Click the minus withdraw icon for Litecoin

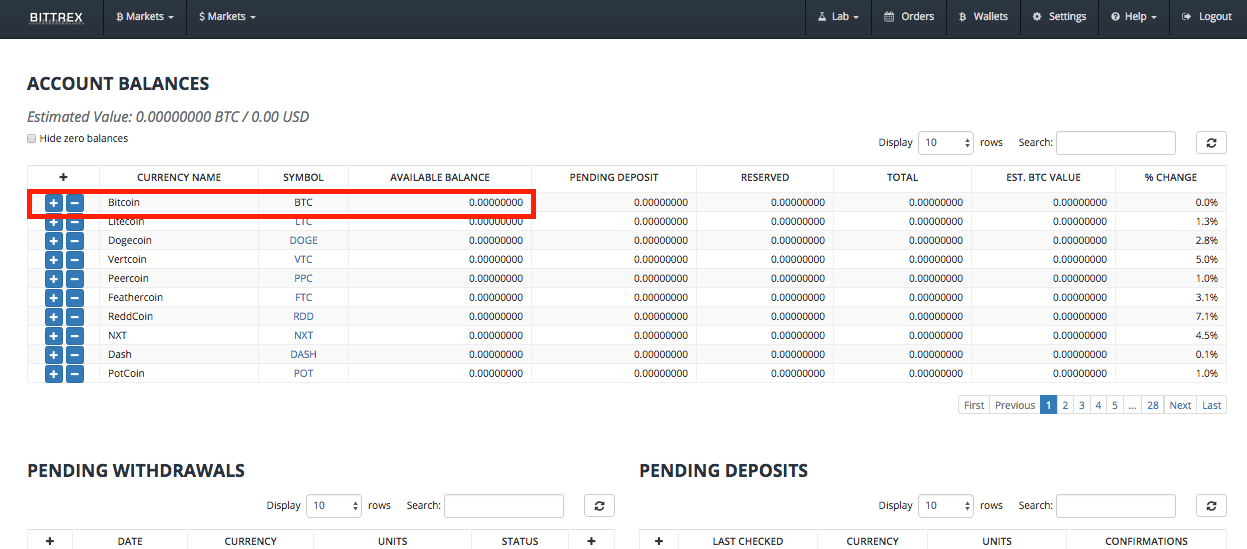pos(75,222)
